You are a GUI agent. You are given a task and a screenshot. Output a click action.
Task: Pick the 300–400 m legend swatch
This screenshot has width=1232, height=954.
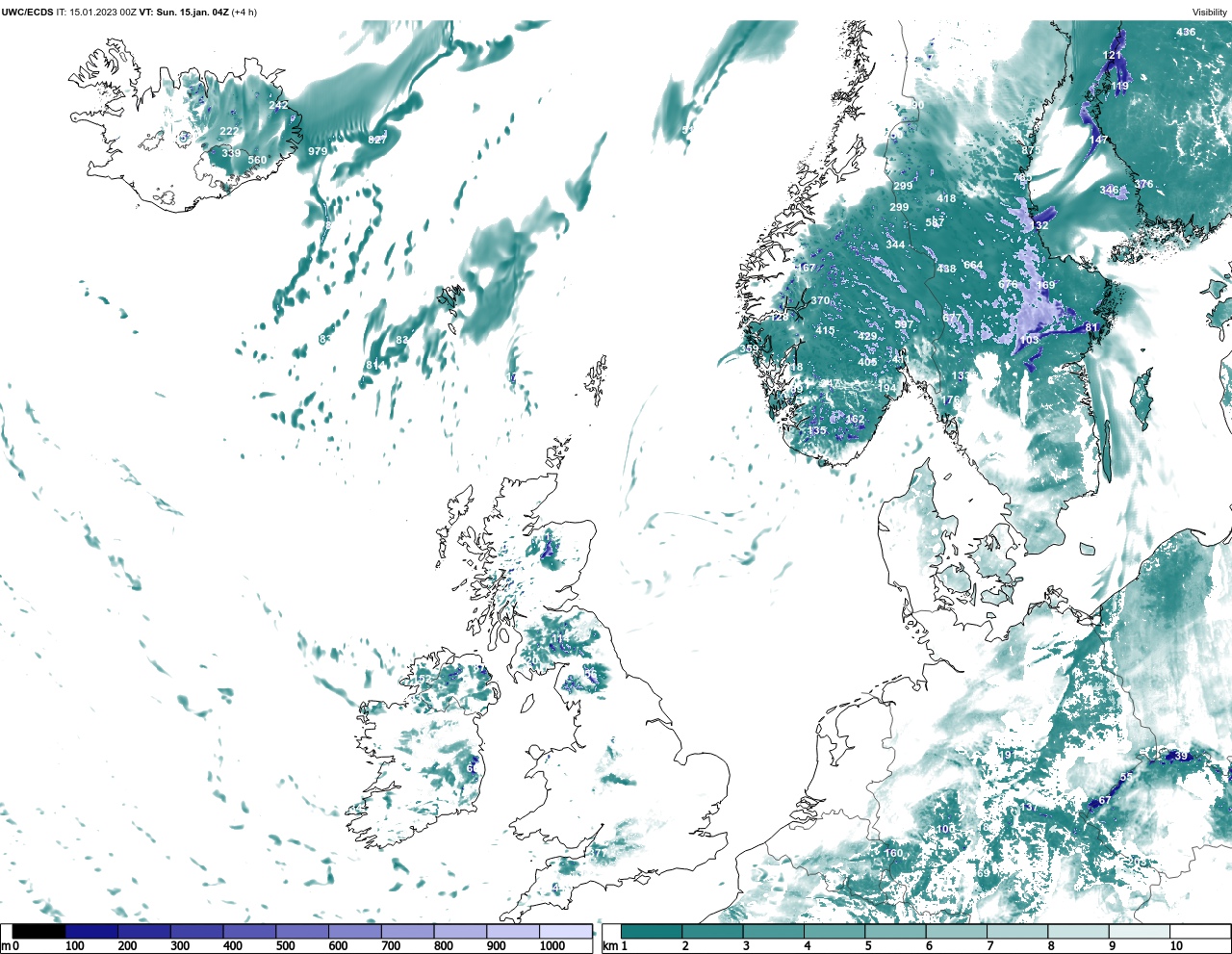196,932
